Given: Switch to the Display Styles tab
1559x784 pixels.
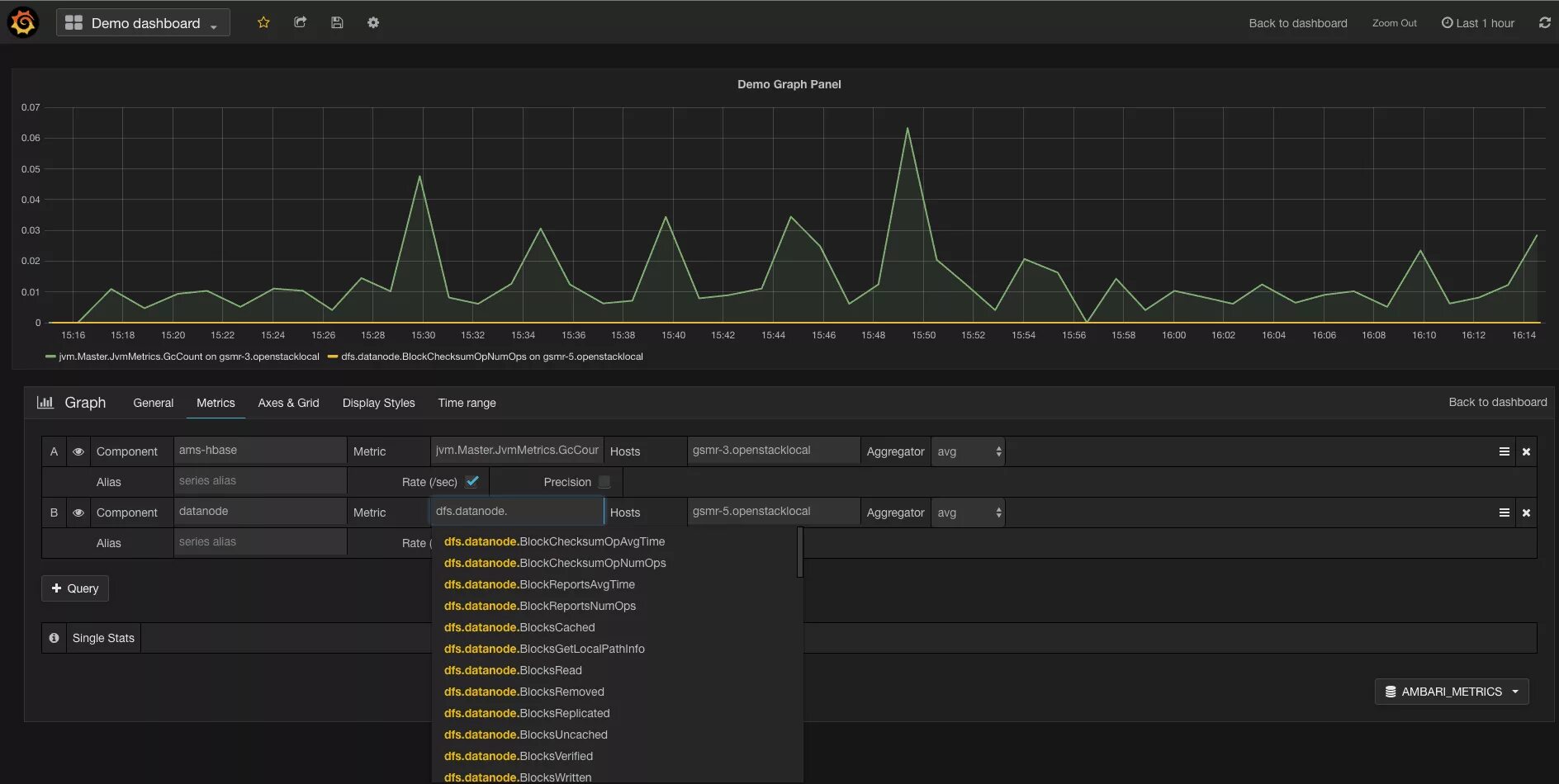Looking at the screenshot, I should [x=379, y=403].
